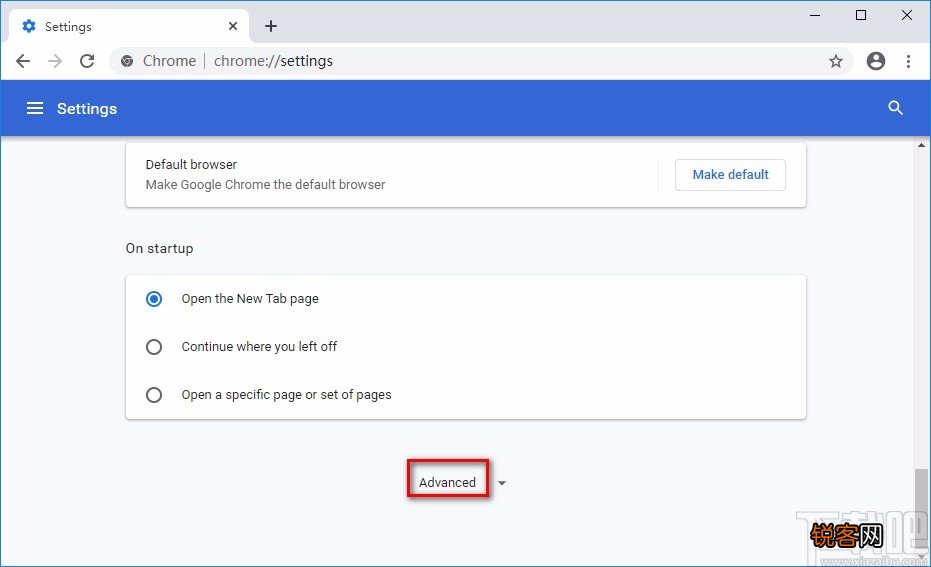Image resolution: width=931 pixels, height=567 pixels.
Task: Expand the Advanced settings section
Action: 448,482
